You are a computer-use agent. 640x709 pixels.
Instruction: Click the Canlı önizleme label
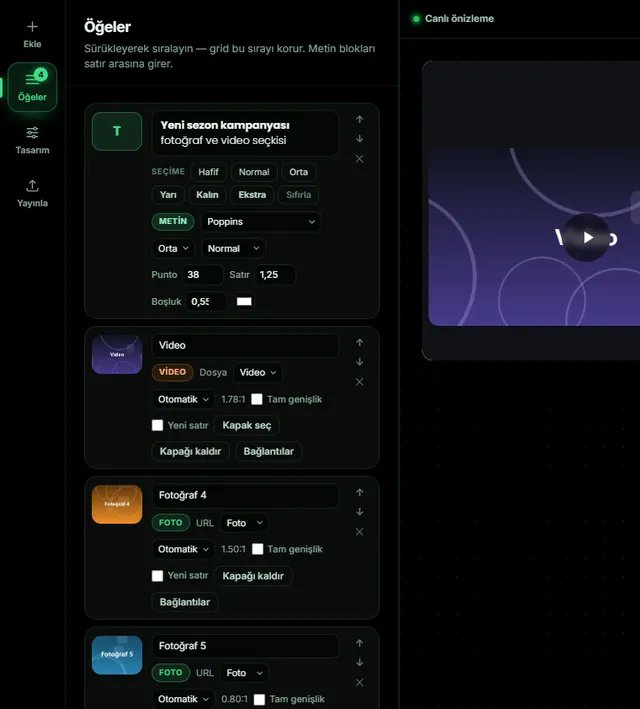(459, 19)
